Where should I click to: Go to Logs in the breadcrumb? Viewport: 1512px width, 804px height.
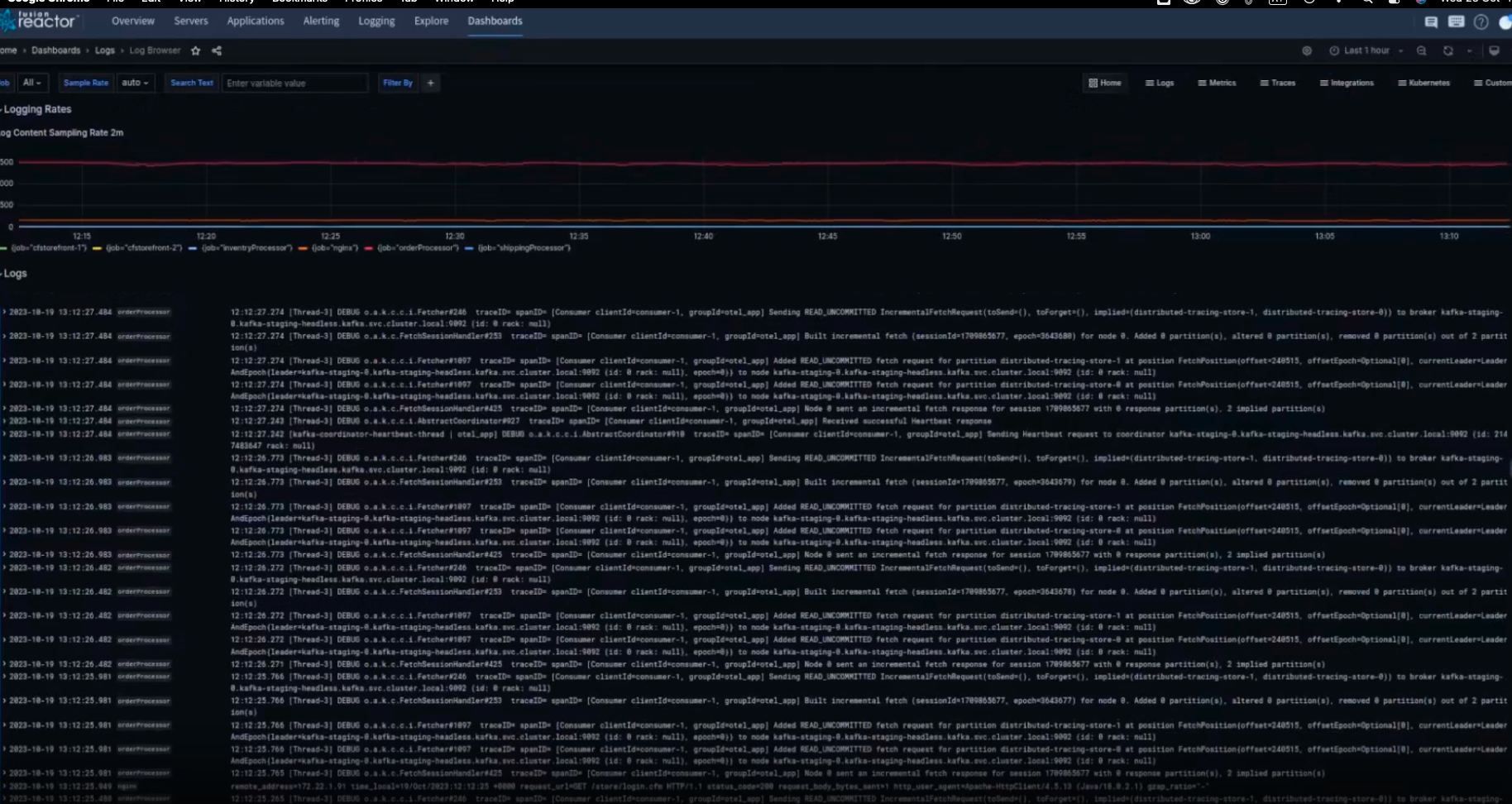105,50
